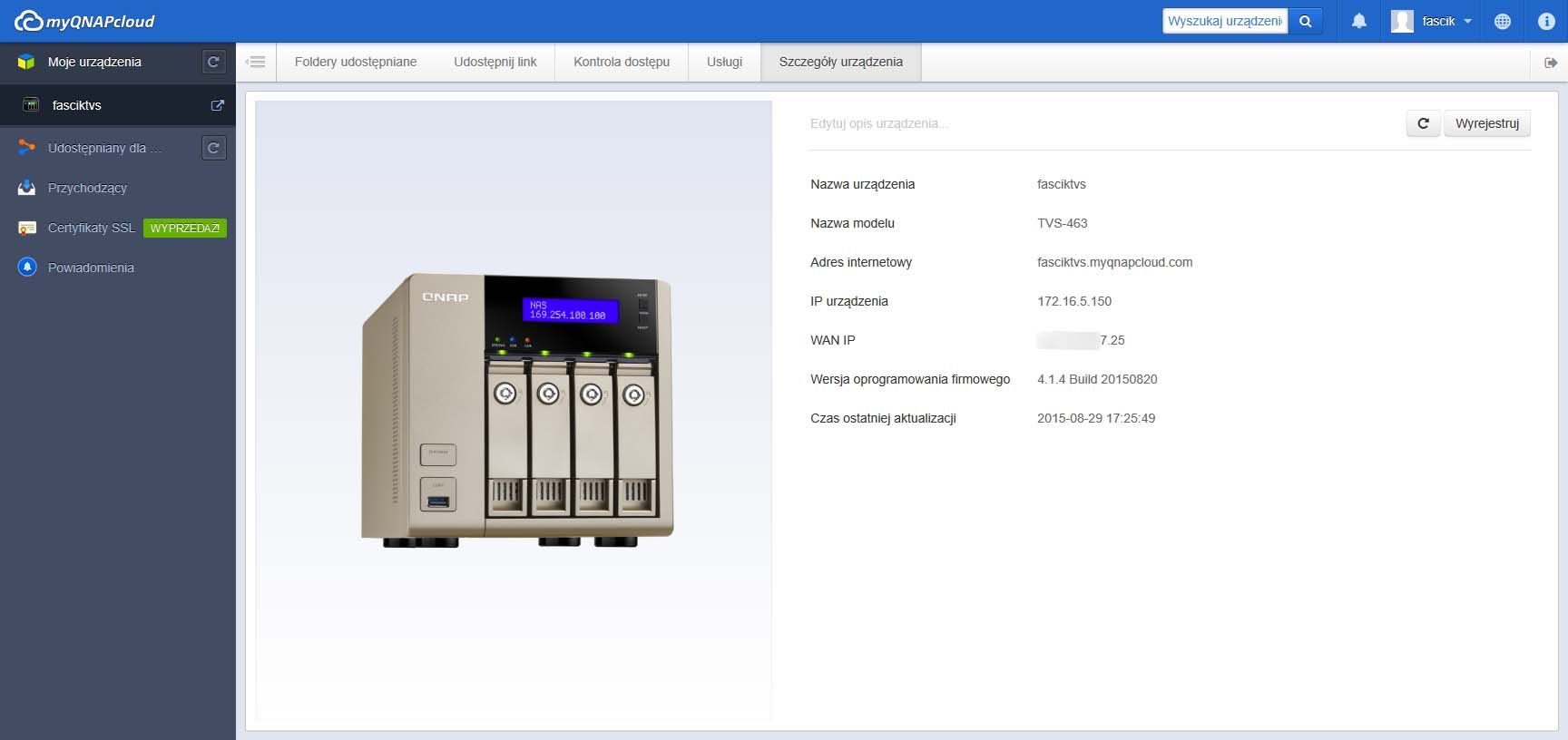Expand the fascik account dropdown
Image resolution: width=1568 pixels, height=740 pixels.
point(1468,21)
